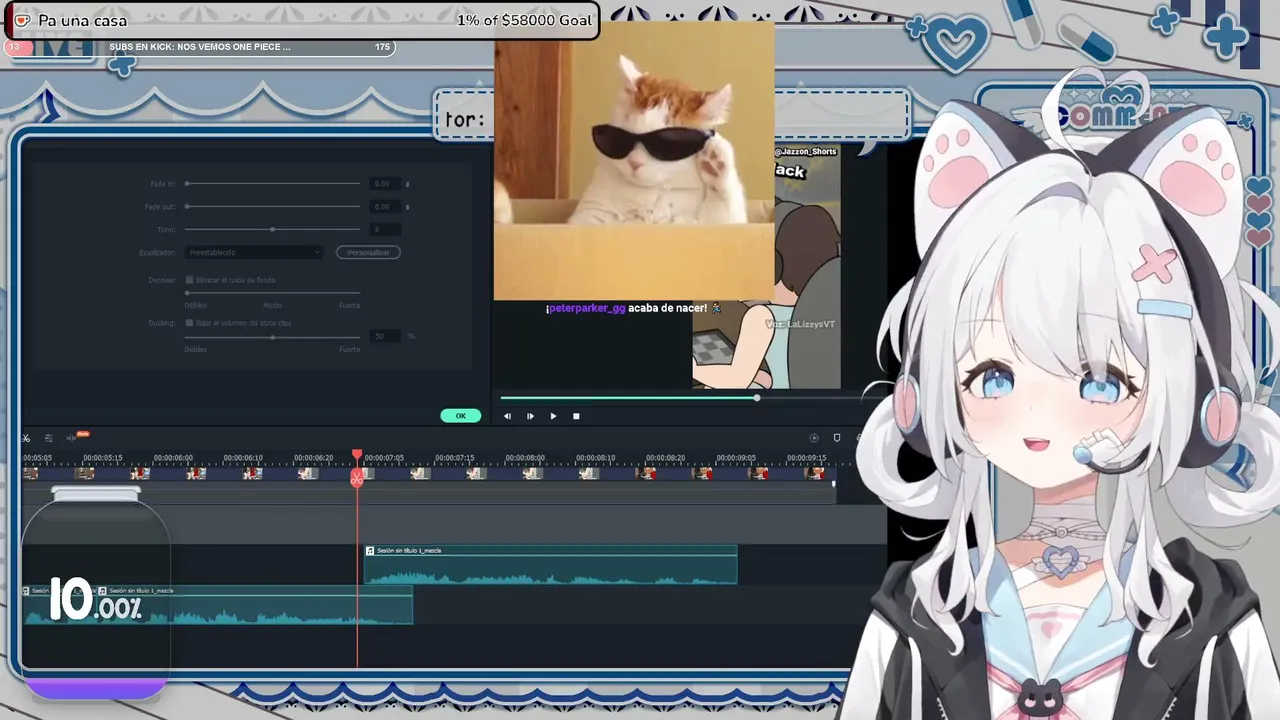Enable 'Eliminar el ruido de fondo' checkbox
The height and width of the screenshot is (720, 1280).
[x=189, y=280]
